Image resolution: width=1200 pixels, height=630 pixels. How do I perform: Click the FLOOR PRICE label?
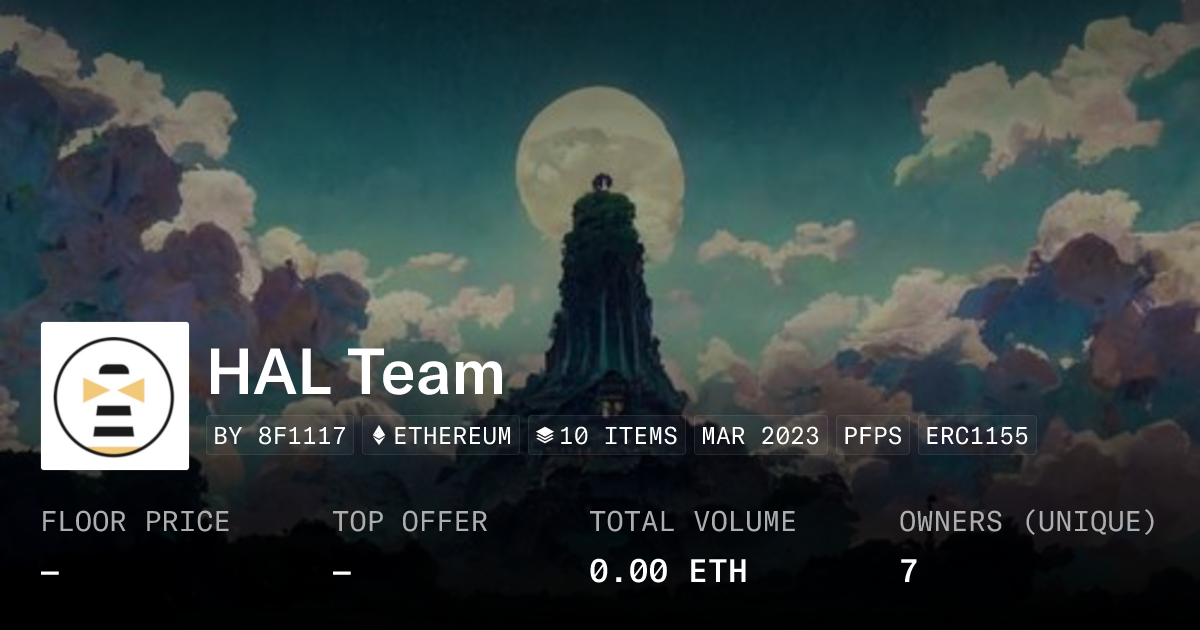pos(135,522)
